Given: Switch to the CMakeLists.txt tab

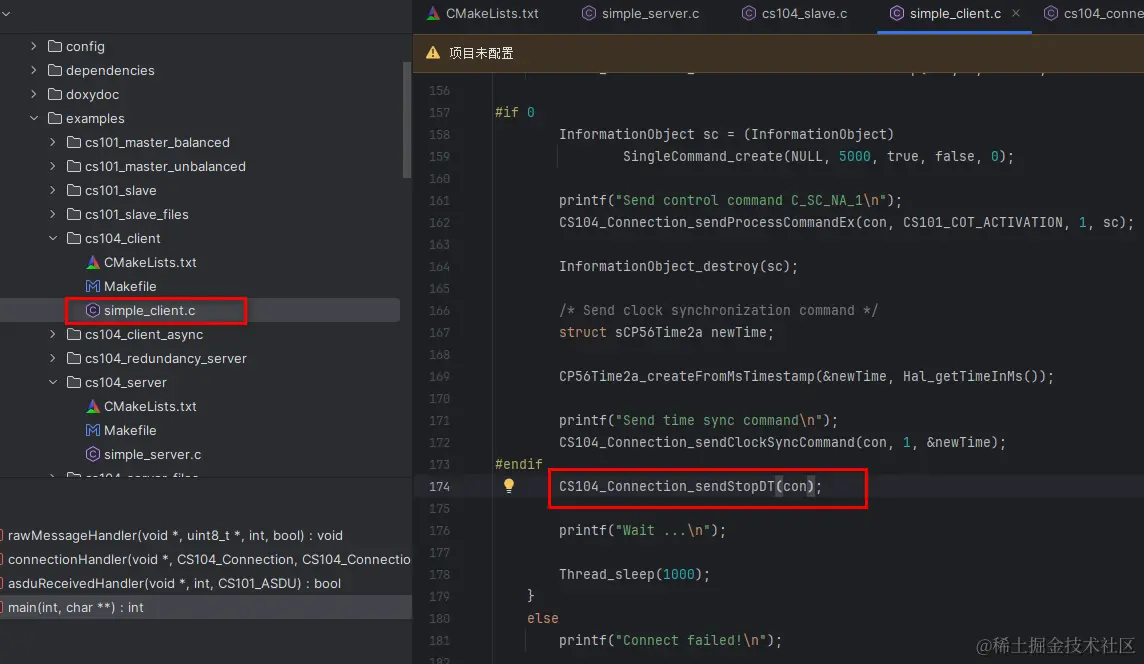Looking at the screenshot, I should coord(483,13).
